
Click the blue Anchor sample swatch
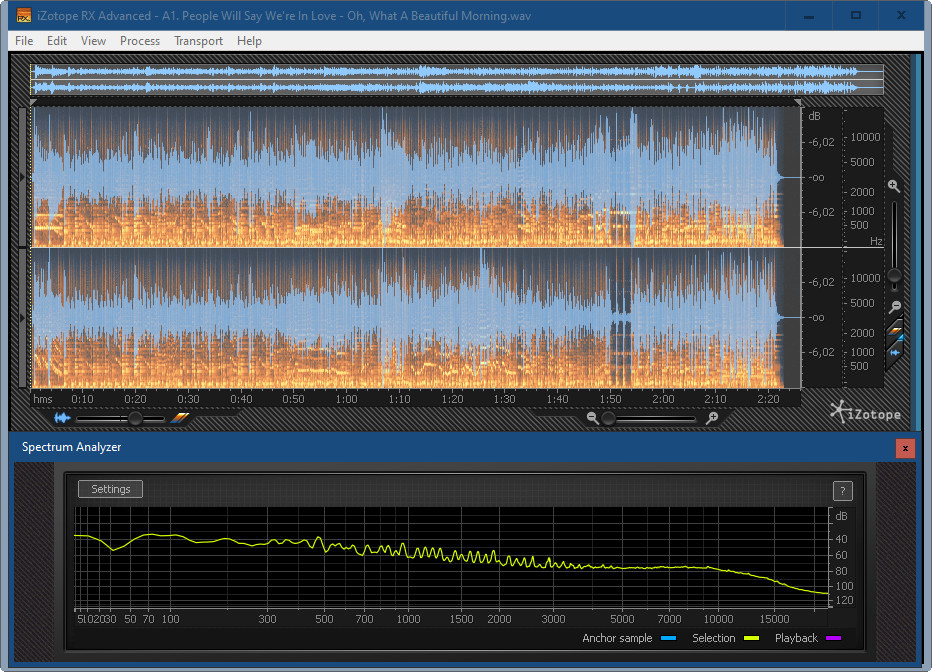[668, 638]
